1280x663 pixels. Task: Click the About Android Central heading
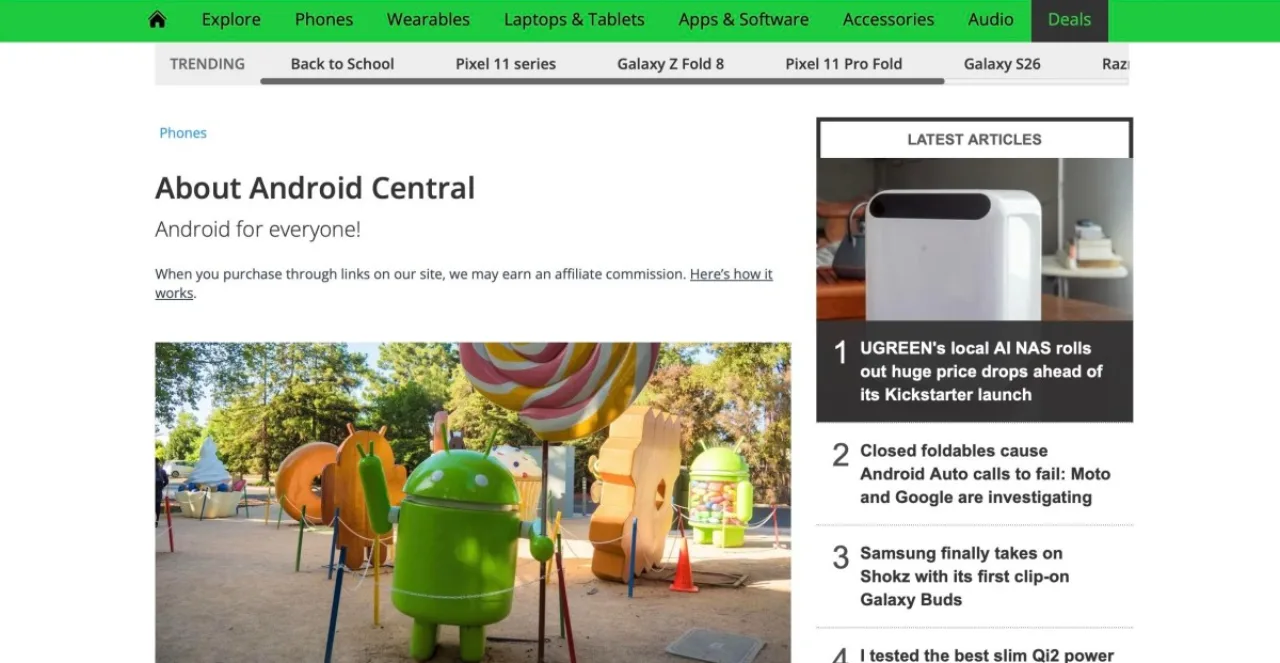pyautogui.click(x=315, y=188)
